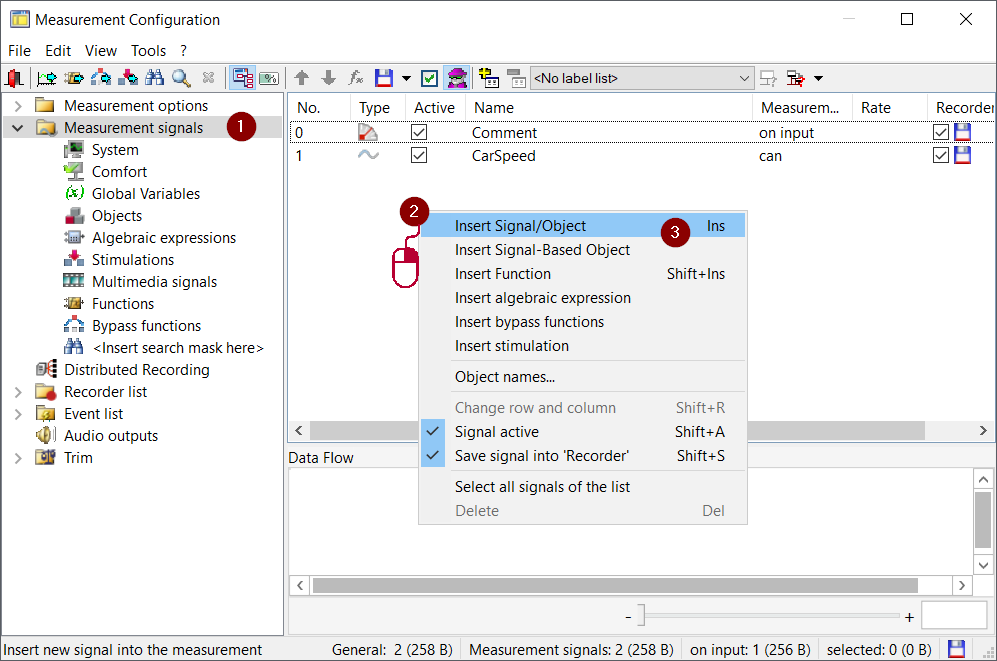Click the floppy disk save icon in toolbar
The image size is (997, 661).
383,78
